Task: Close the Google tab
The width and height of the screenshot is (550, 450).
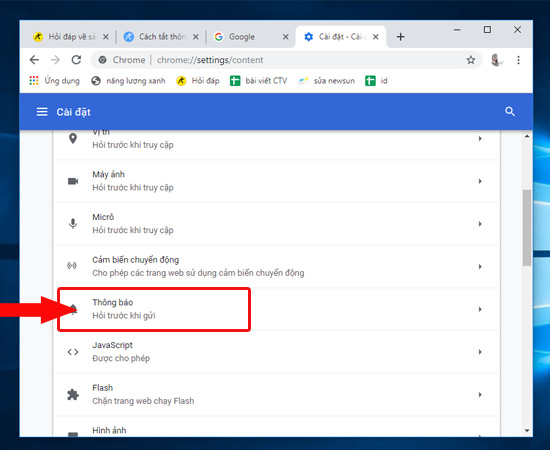Action: click(286, 36)
